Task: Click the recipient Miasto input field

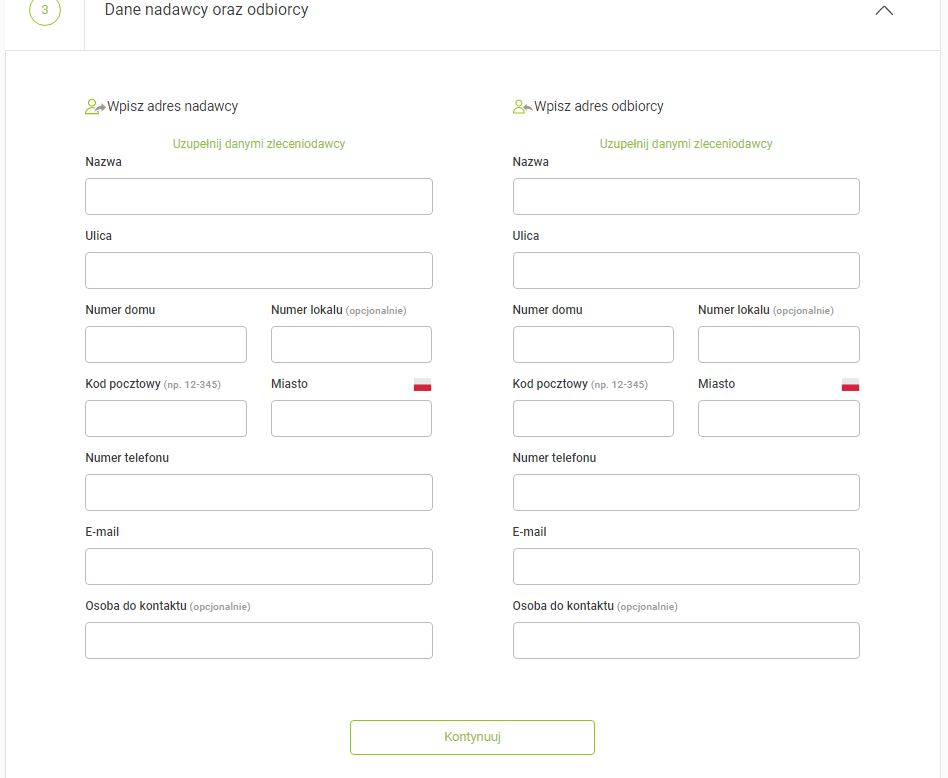Action: point(778,419)
